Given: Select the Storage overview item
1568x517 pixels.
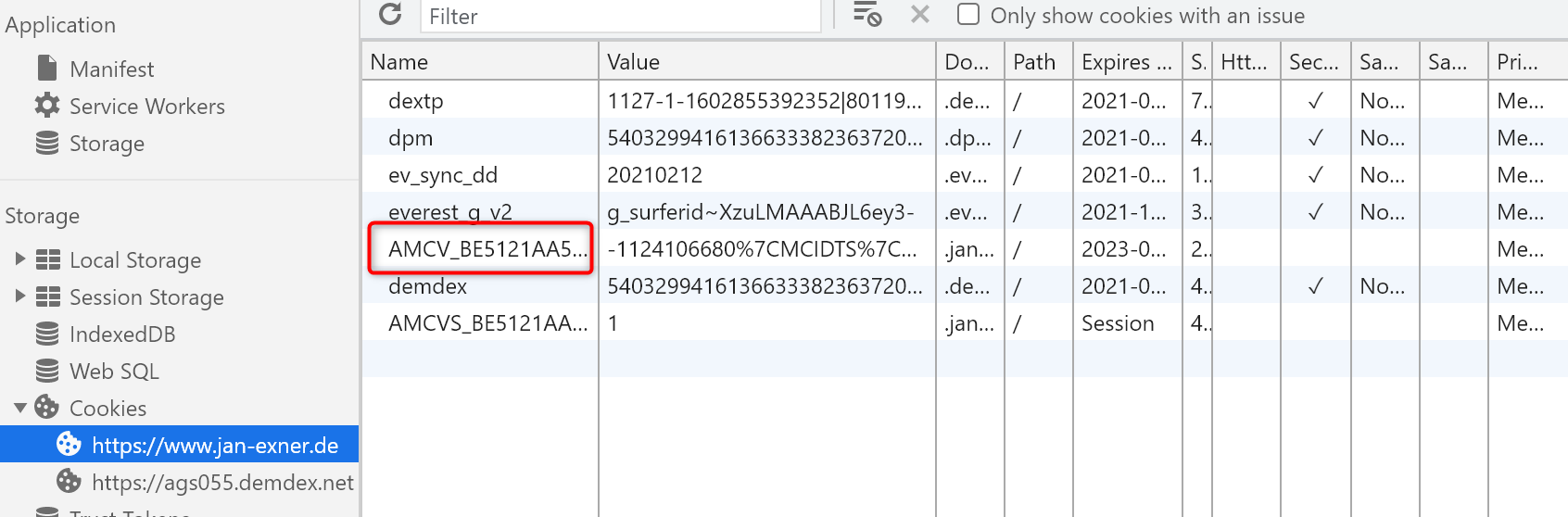Looking at the screenshot, I should point(107,144).
